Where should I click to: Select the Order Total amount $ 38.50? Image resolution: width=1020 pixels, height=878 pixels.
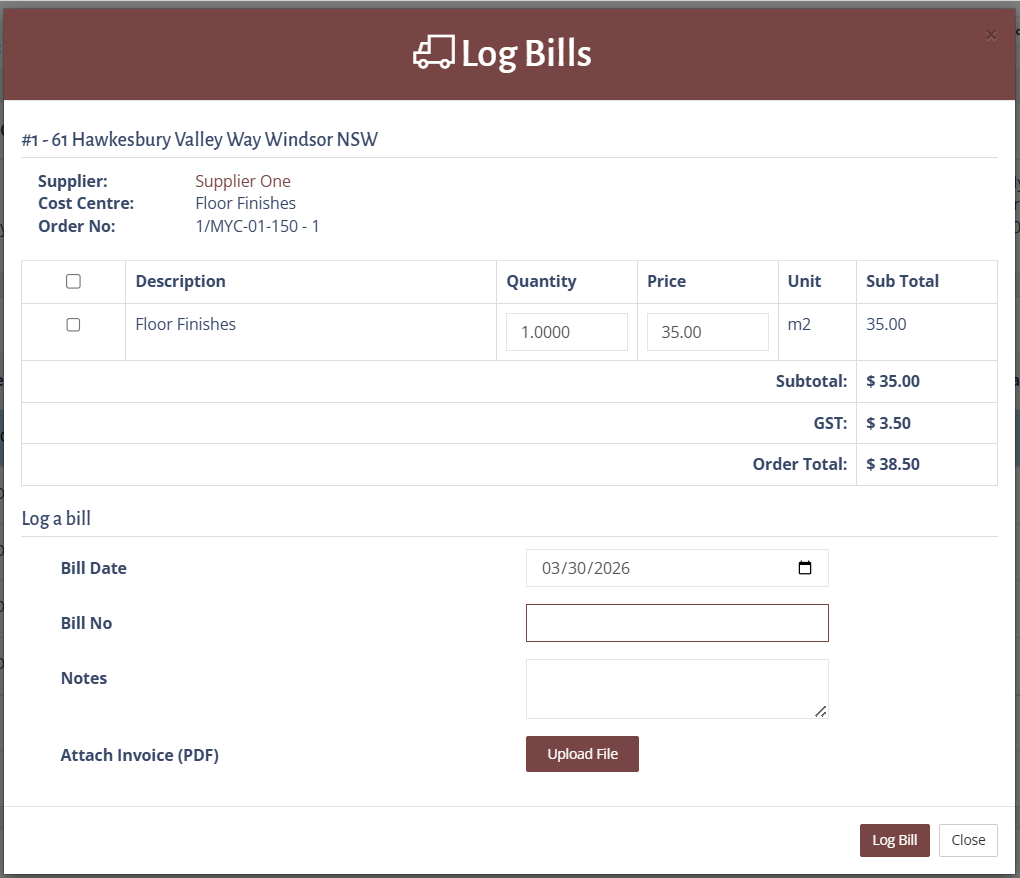tap(893, 464)
